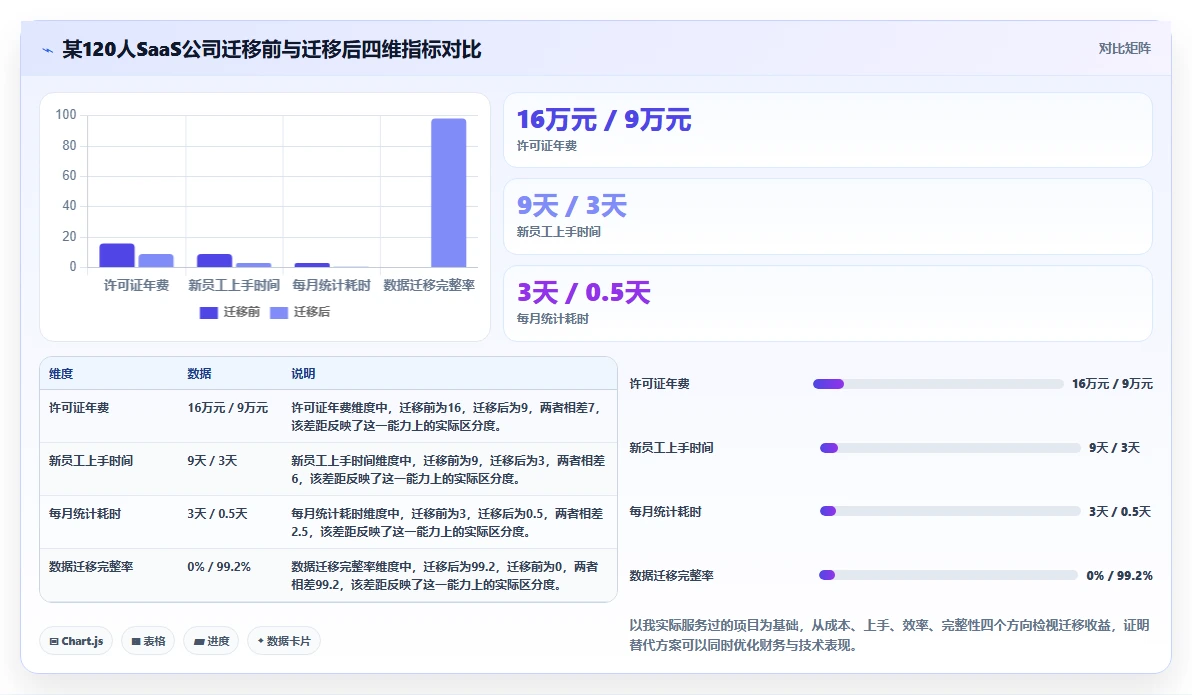
Task: Click the small blue icon before the title
Action: tap(47, 50)
